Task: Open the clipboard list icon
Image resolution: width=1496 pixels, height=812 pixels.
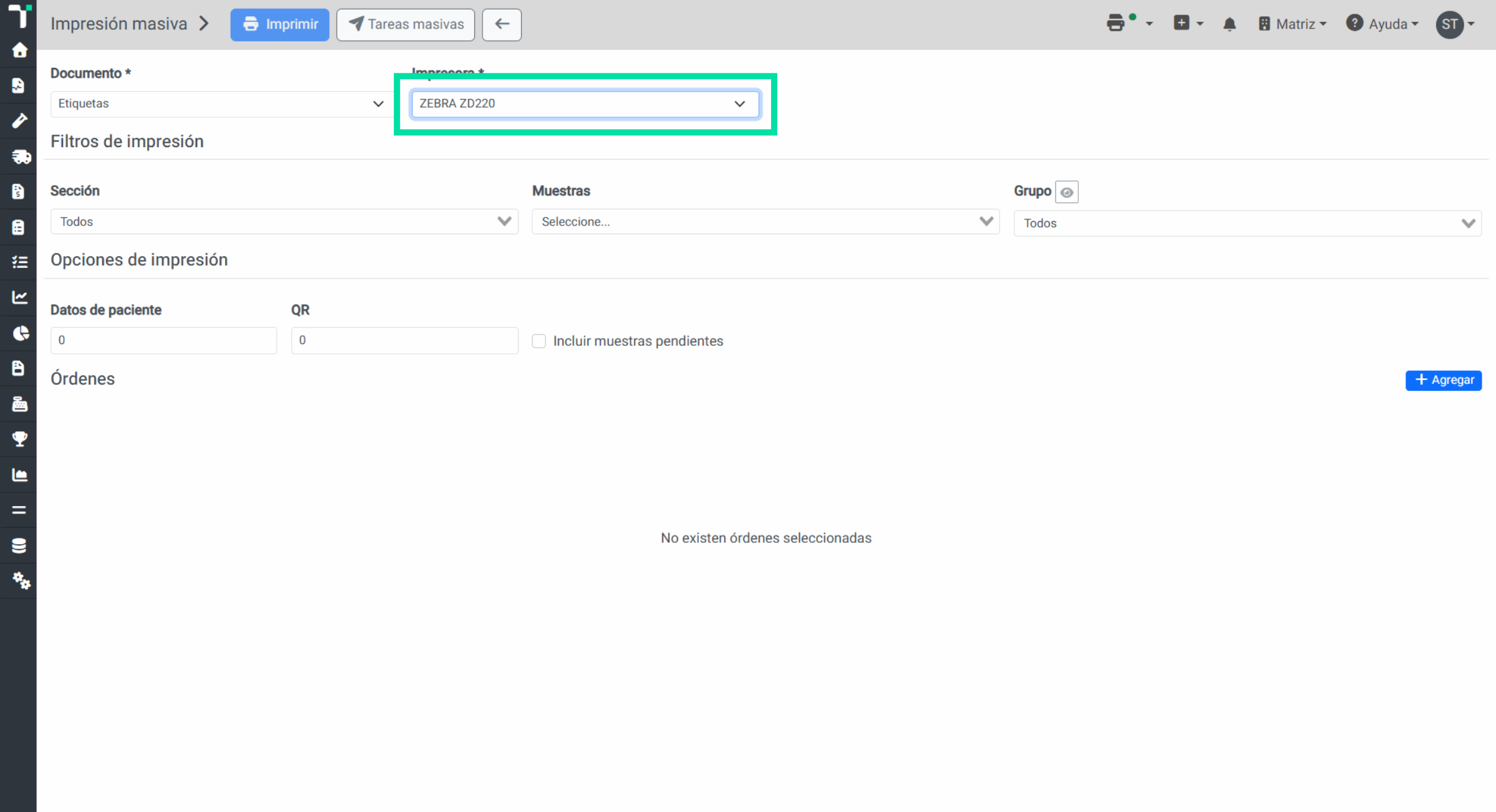Action: pos(18,227)
